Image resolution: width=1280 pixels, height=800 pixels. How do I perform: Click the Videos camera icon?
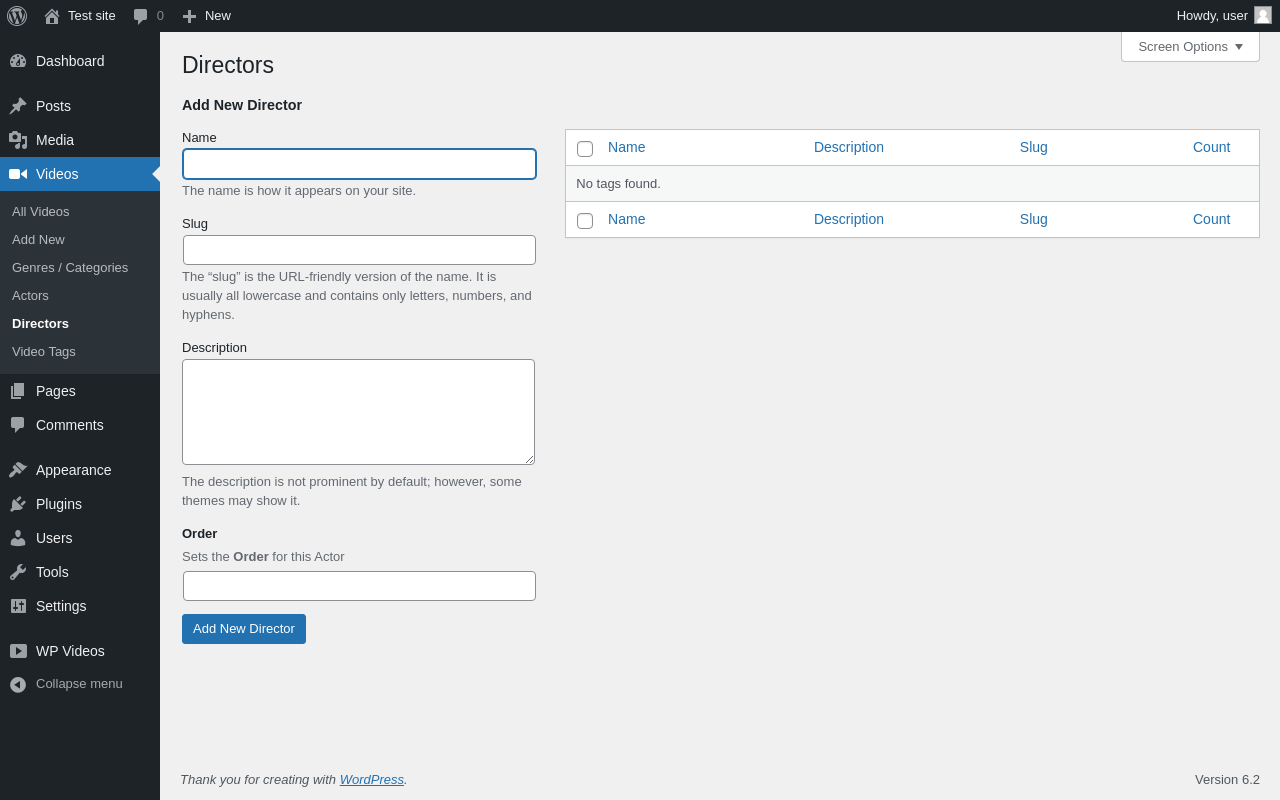18,174
